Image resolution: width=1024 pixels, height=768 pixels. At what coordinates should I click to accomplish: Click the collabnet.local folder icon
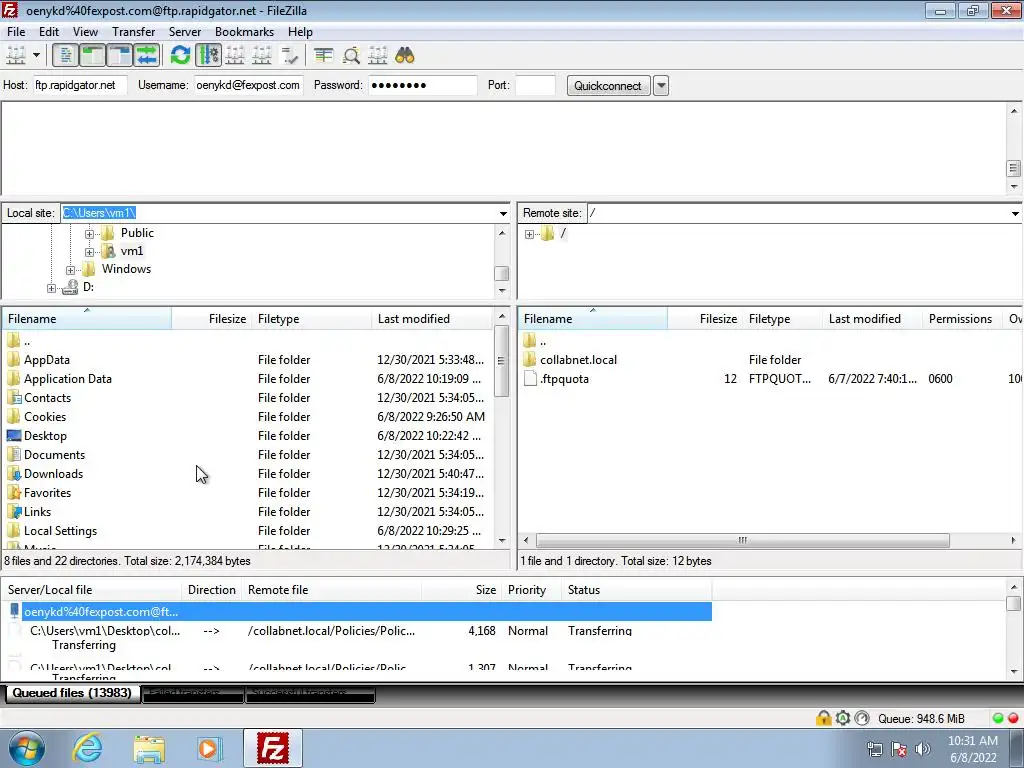530,359
